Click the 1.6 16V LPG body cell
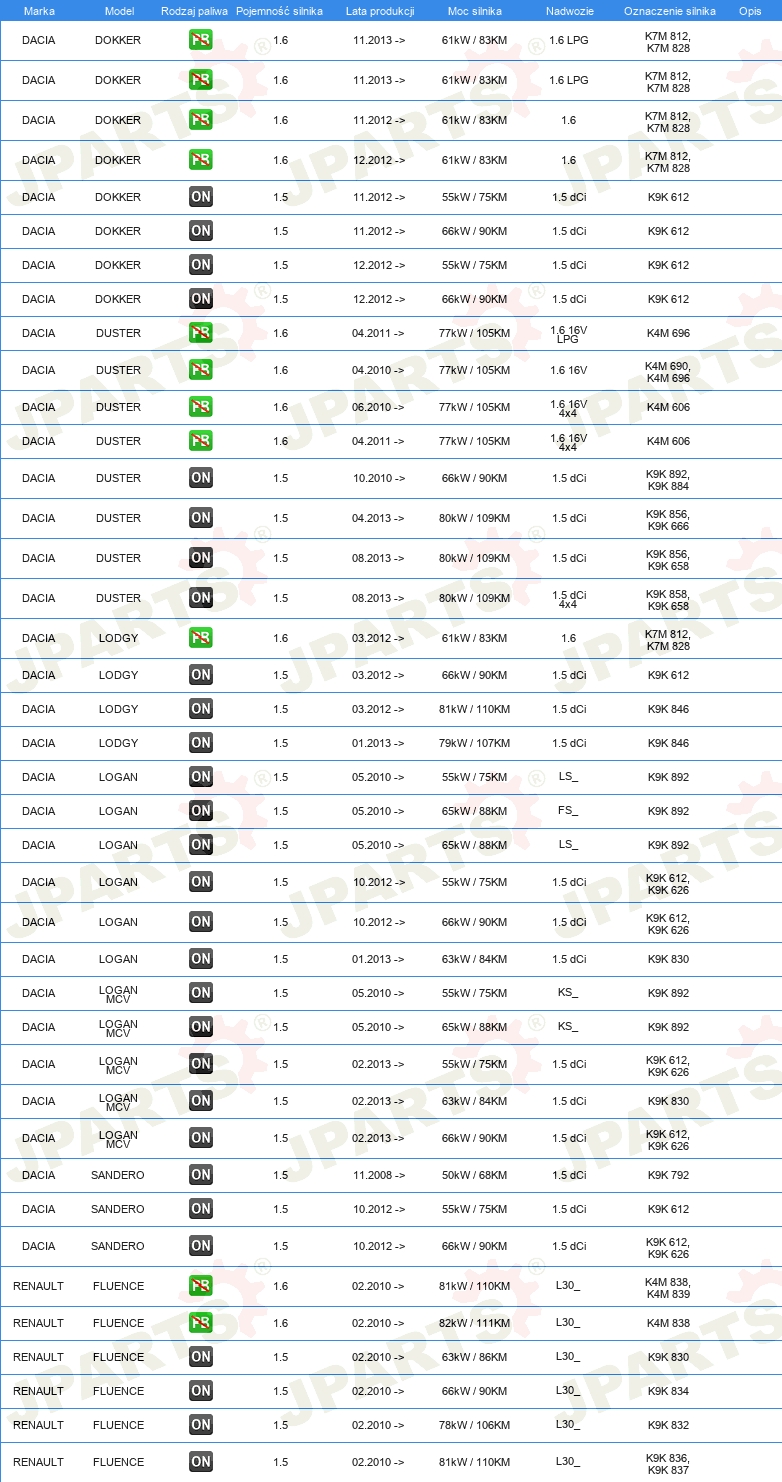782x1482 pixels. pyautogui.click(x=568, y=333)
